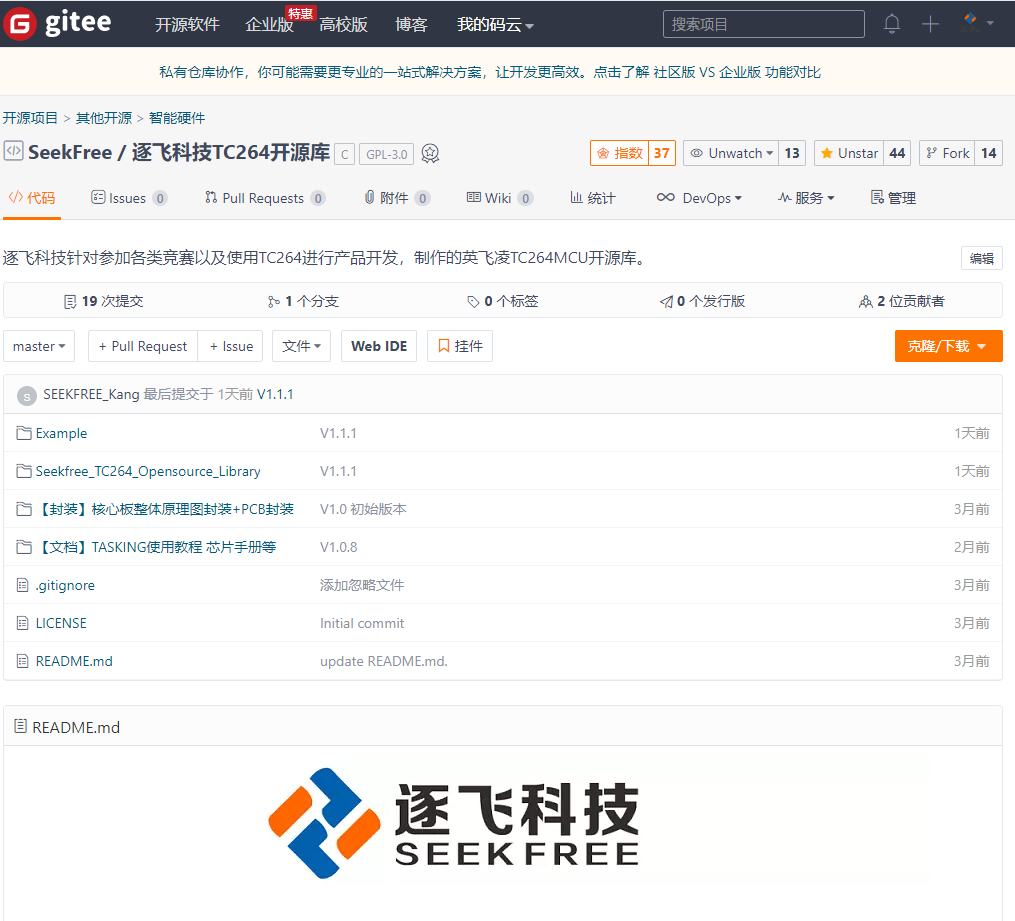
Task: Click folder icon for 【封装】核心板整体原理图封装
Action: tap(24, 509)
